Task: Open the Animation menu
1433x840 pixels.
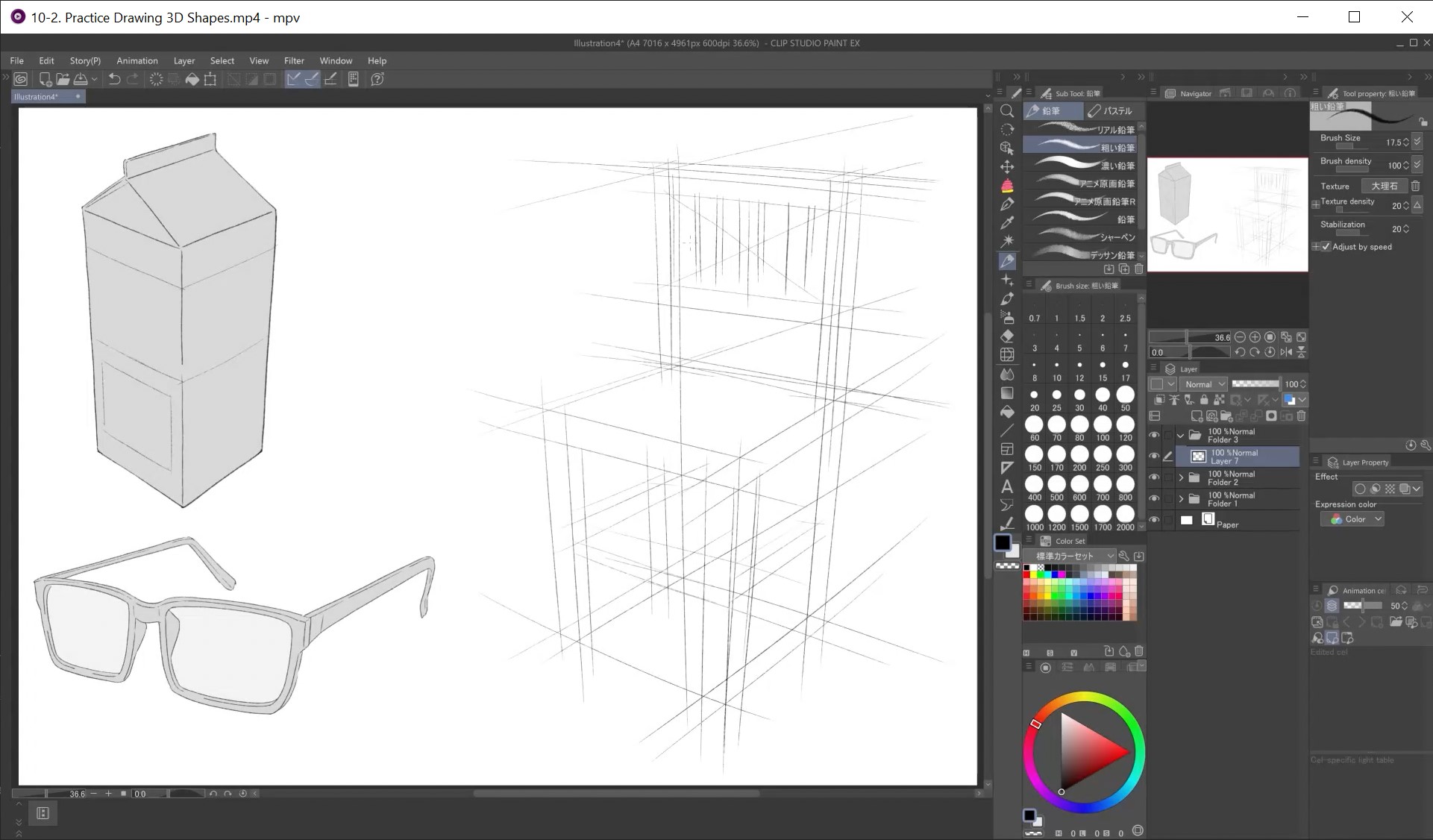Action: pyautogui.click(x=137, y=60)
